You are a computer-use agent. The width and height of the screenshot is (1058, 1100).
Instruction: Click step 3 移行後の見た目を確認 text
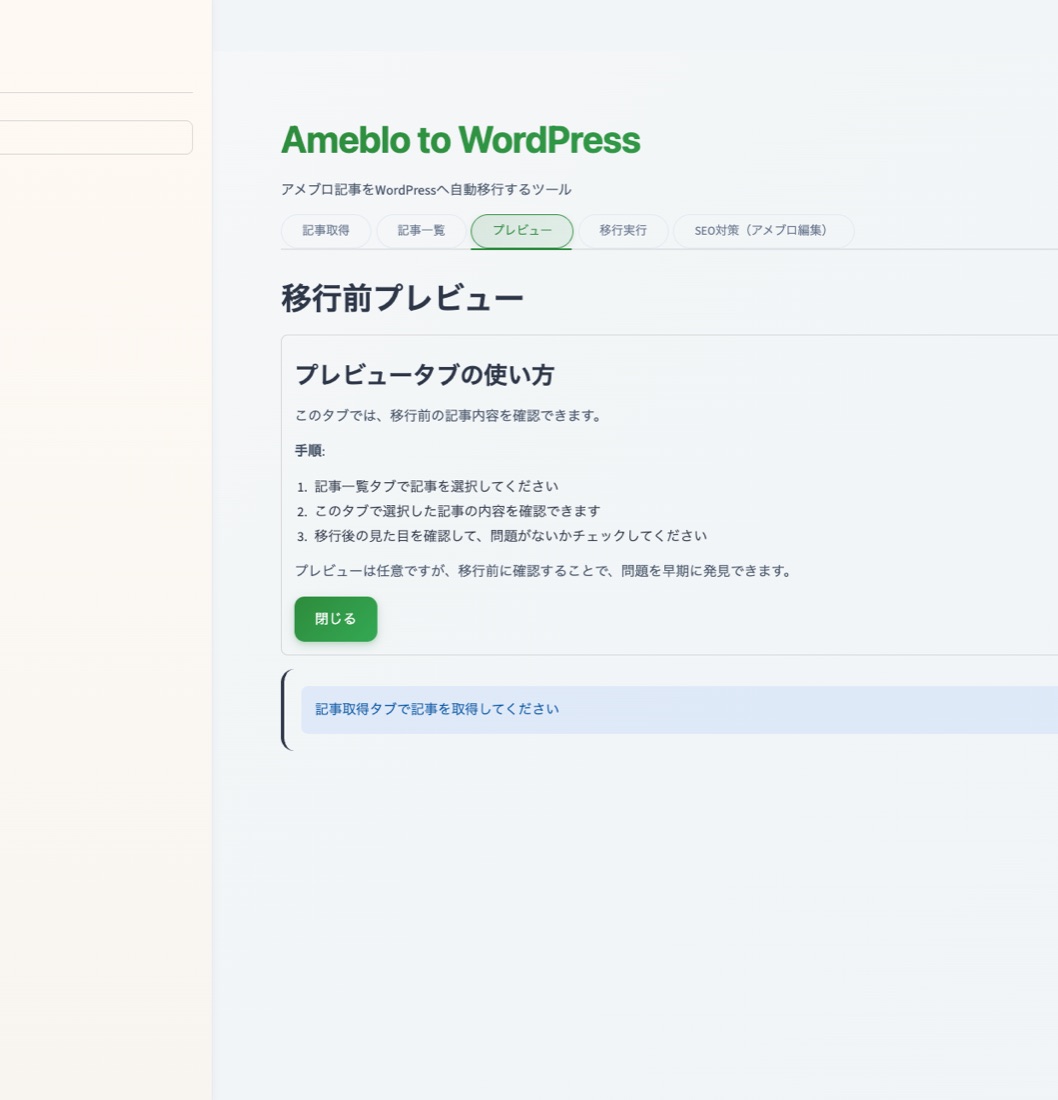(510, 536)
